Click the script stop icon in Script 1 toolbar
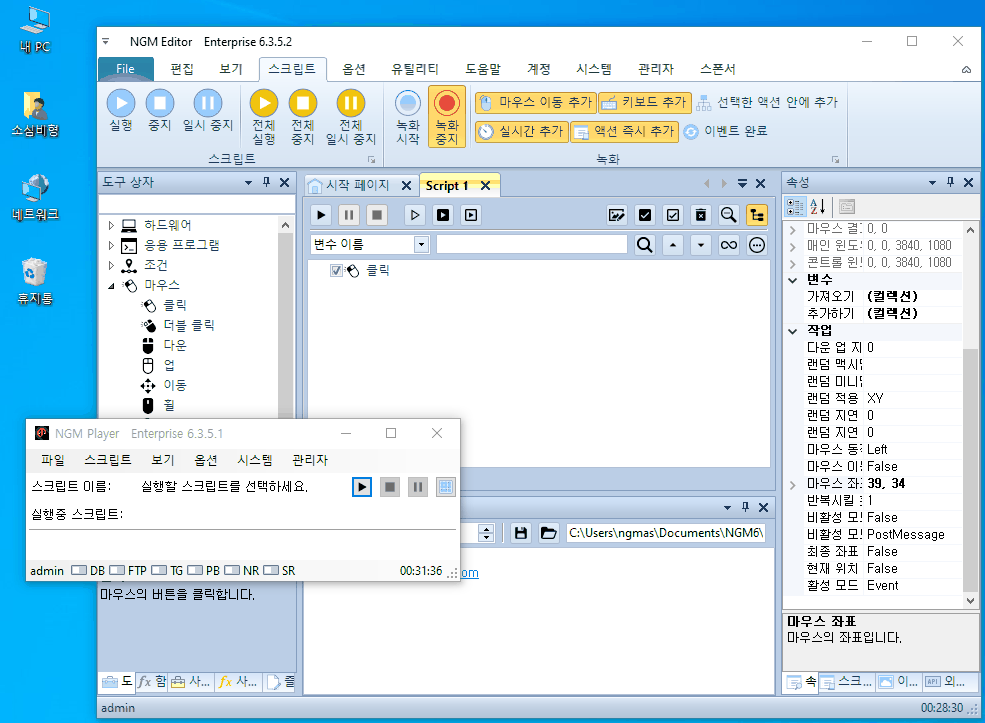 click(377, 215)
